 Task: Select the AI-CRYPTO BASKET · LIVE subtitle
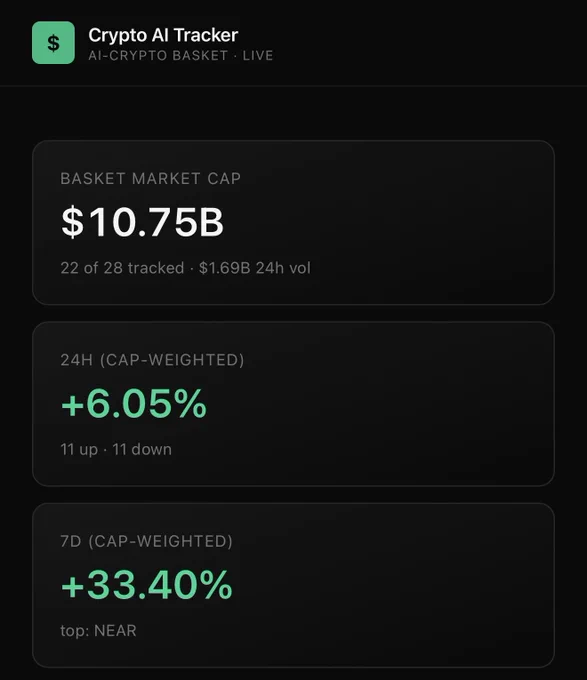pyautogui.click(x=181, y=56)
